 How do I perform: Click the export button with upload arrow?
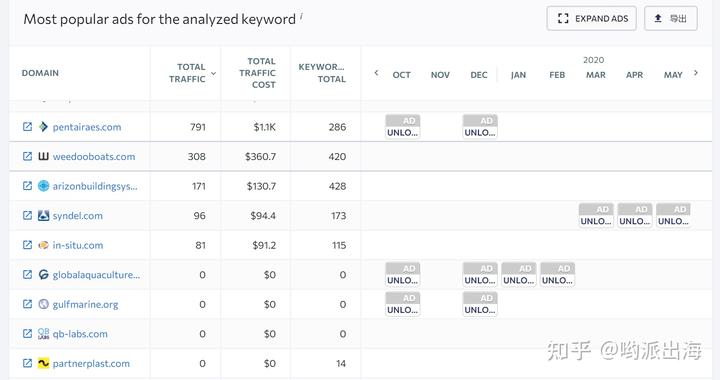tap(671, 18)
